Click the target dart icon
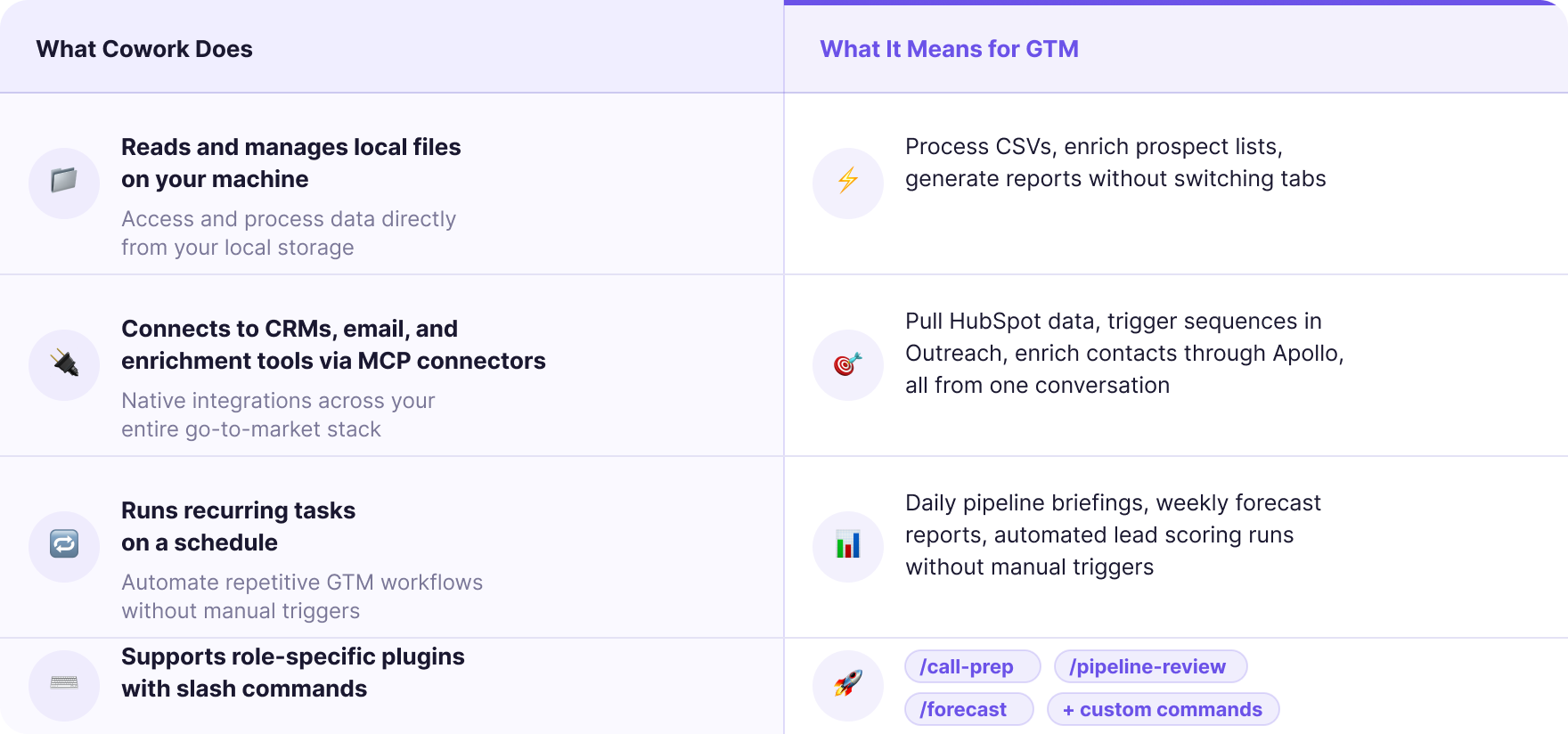This screenshot has width=1568, height=734. [848, 364]
